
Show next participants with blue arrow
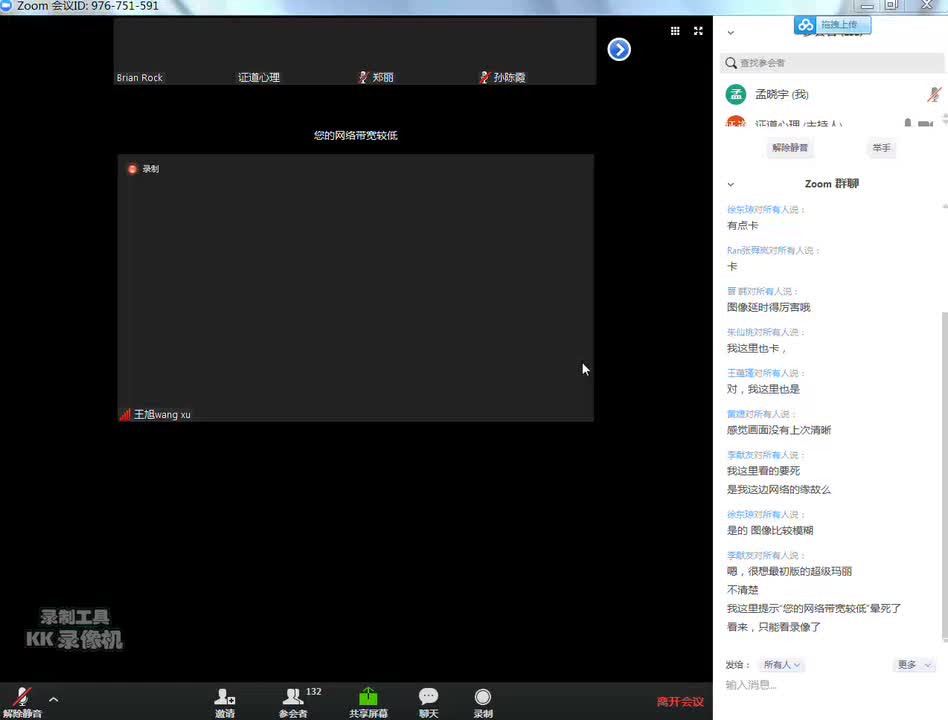[619, 50]
